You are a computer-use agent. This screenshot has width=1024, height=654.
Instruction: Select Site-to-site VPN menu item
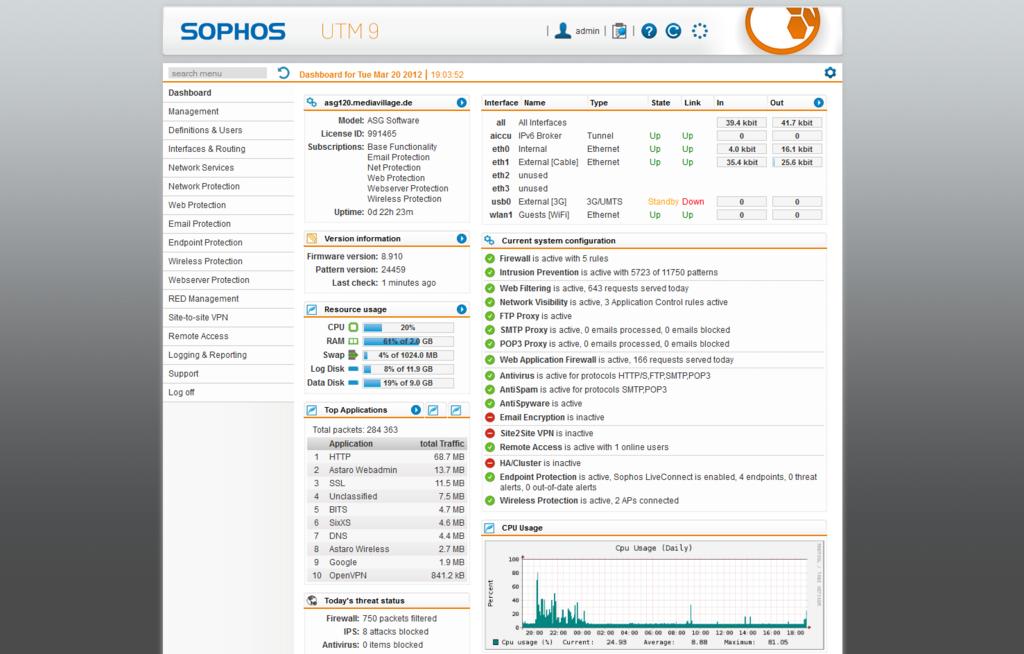[x=198, y=317]
